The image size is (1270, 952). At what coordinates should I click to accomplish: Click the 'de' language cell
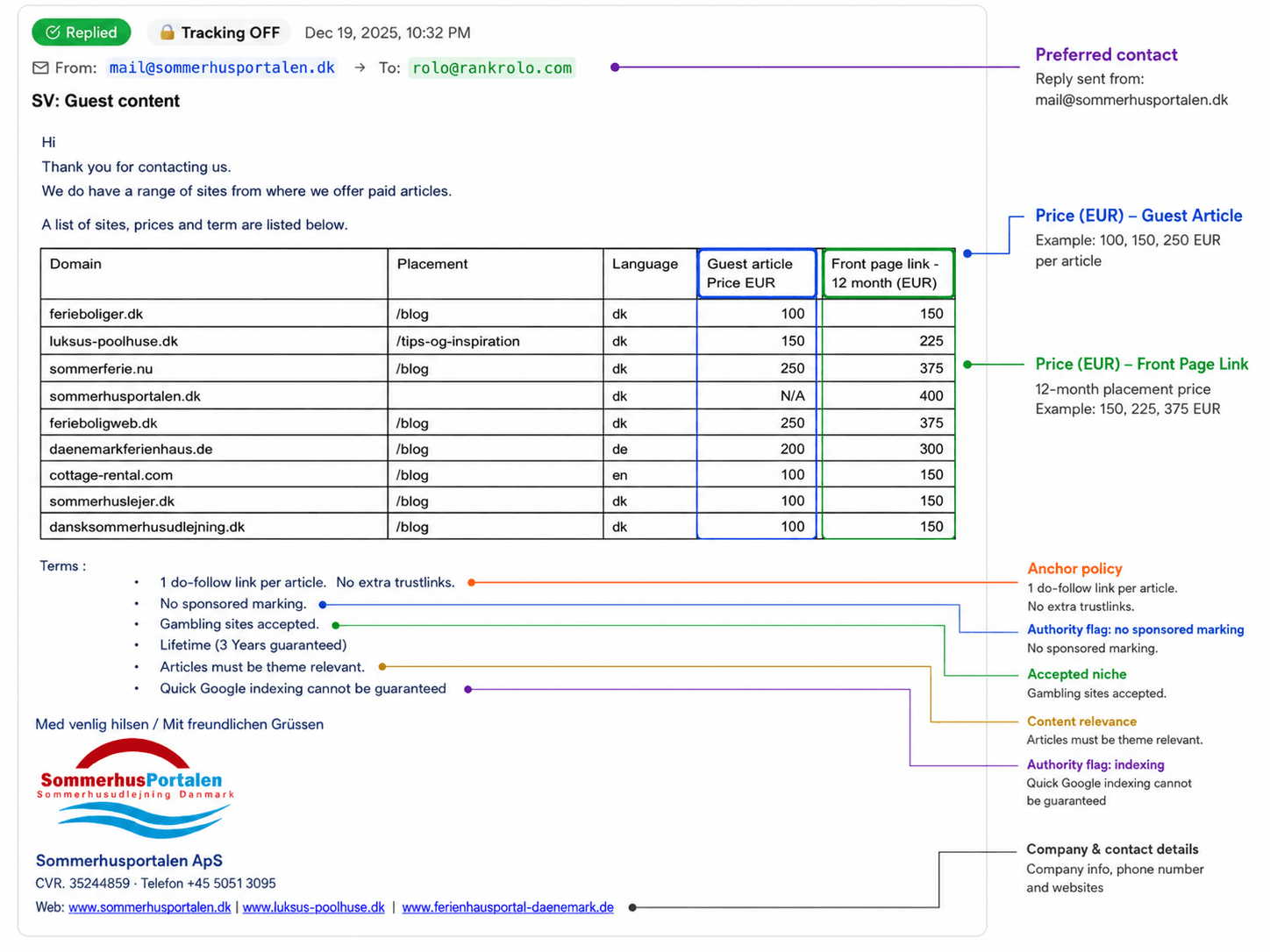click(650, 449)
